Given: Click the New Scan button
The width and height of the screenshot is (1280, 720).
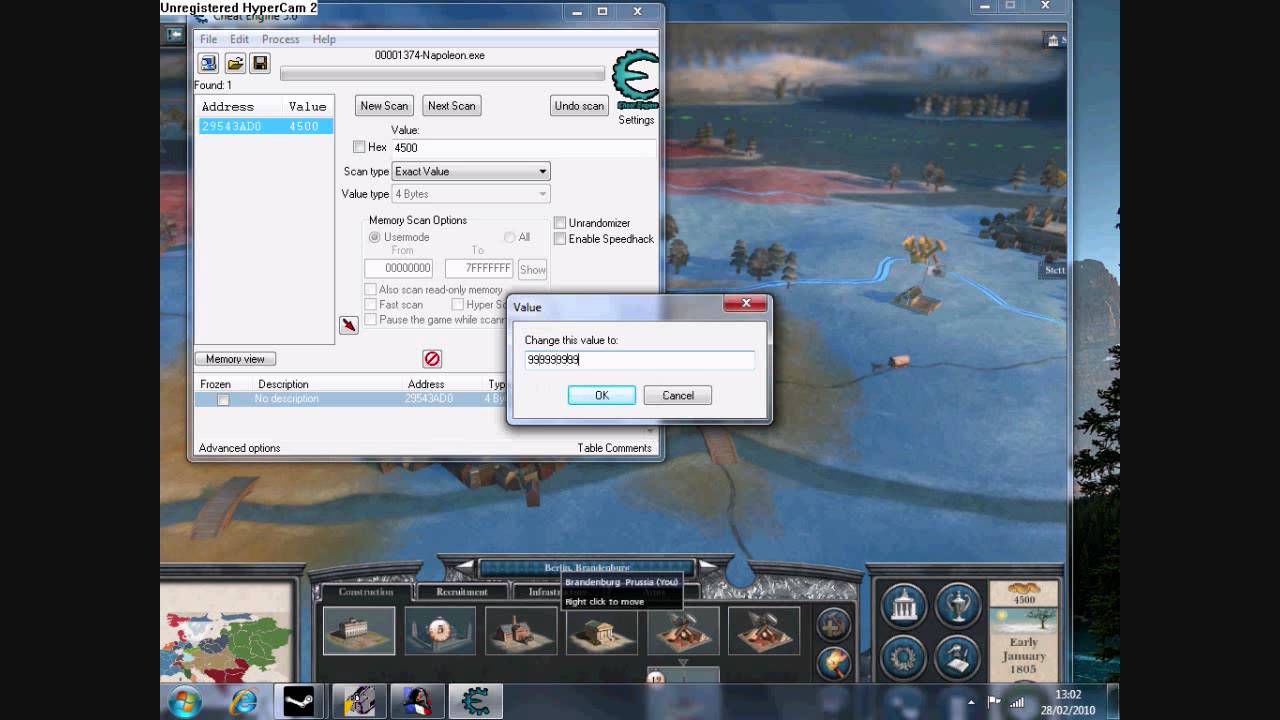Looking at the screenshot, I should tap(384, 106).
